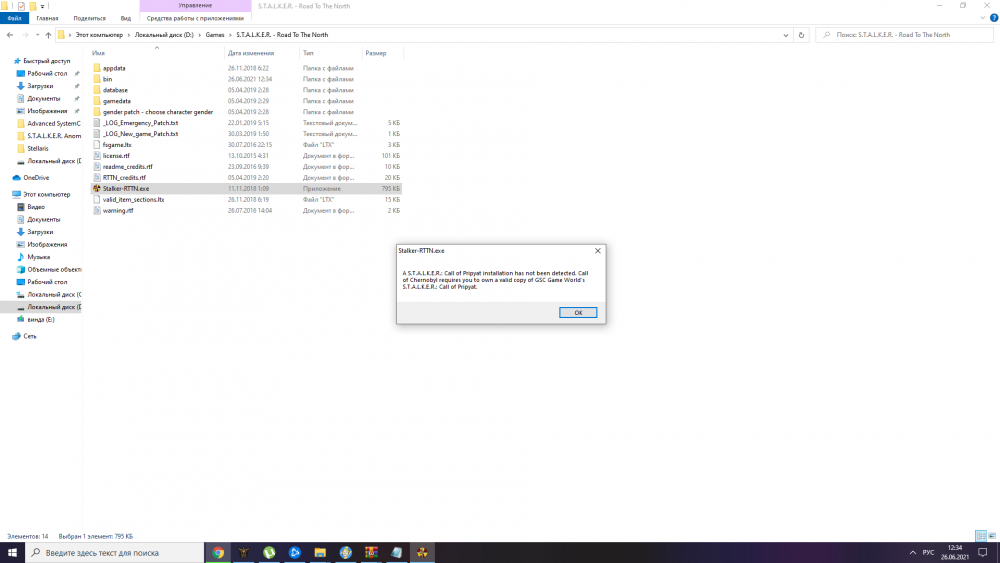Image resolution: width=1000 pixels, height=563 pixels.
Task: Navigate to Этот компьютер in breadcrumb
Action: coord(99,35)
